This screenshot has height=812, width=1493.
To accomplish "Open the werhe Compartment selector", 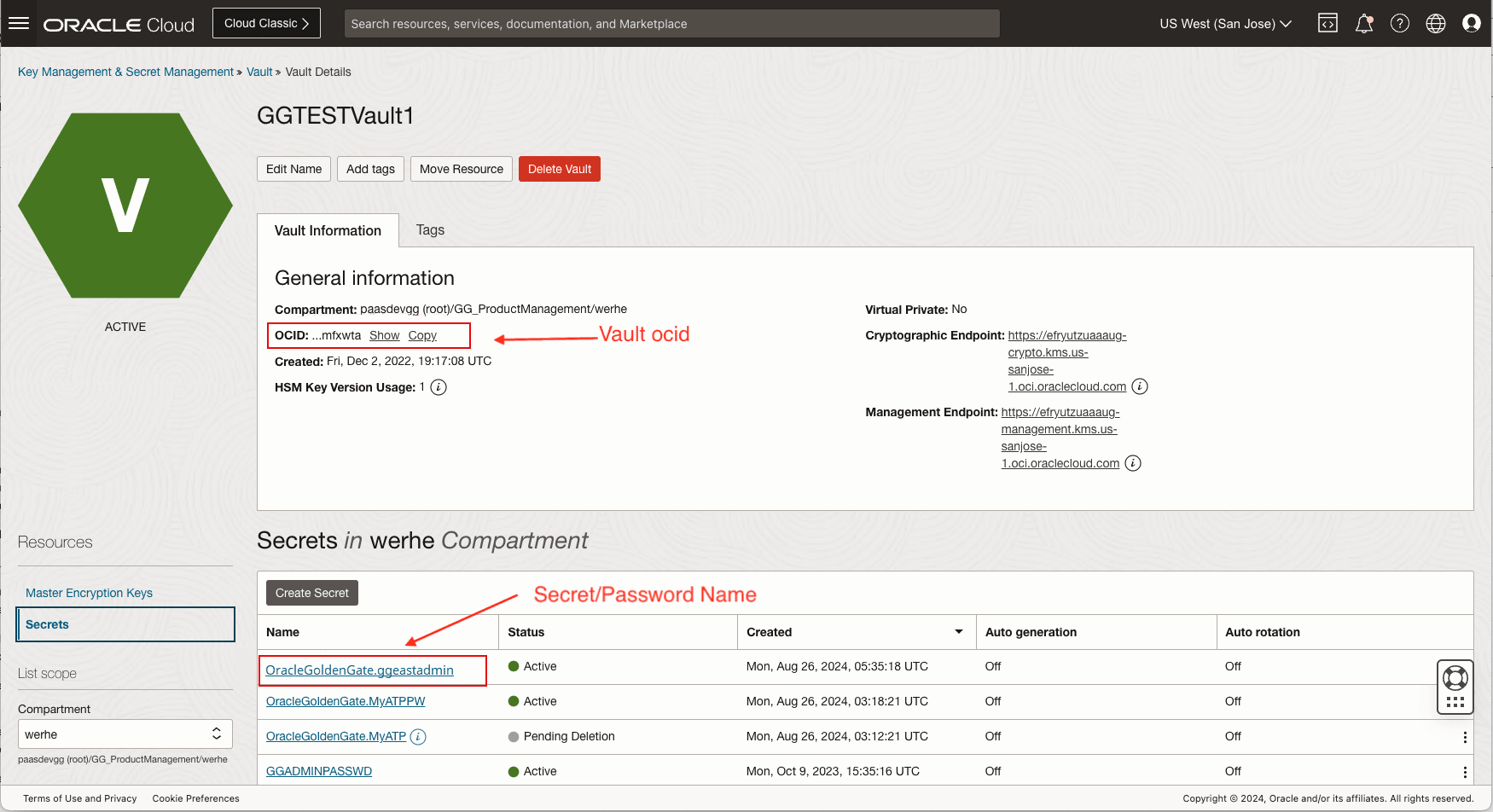I will pyautogui.click(x=125, y=734).
